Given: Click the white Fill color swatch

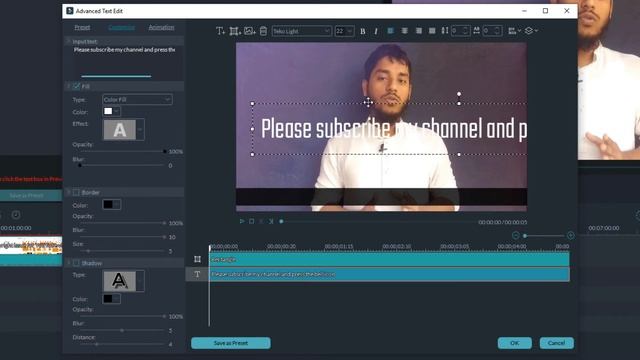Looking at the screenshot, I should click(108, 111).
